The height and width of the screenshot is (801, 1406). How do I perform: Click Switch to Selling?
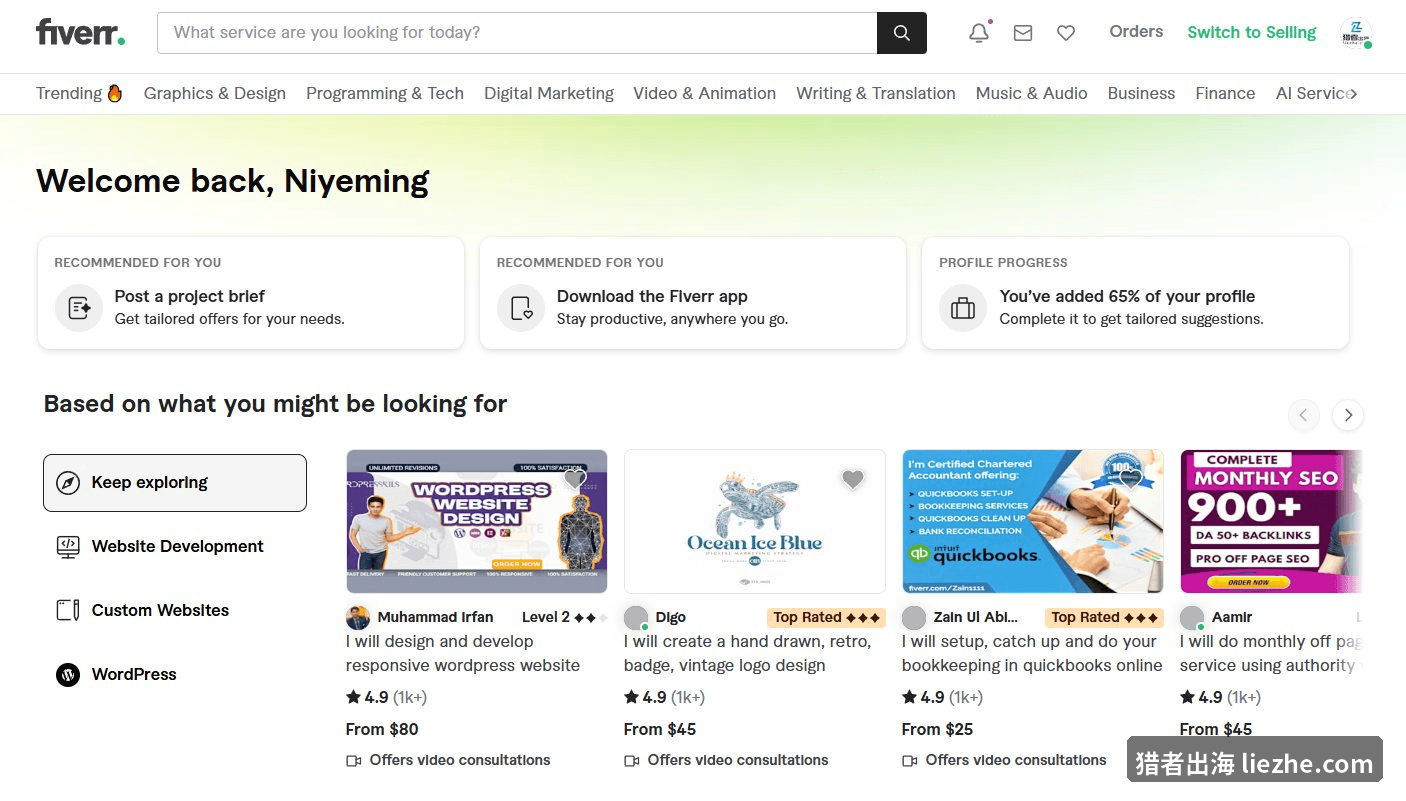coord(1251,32)
